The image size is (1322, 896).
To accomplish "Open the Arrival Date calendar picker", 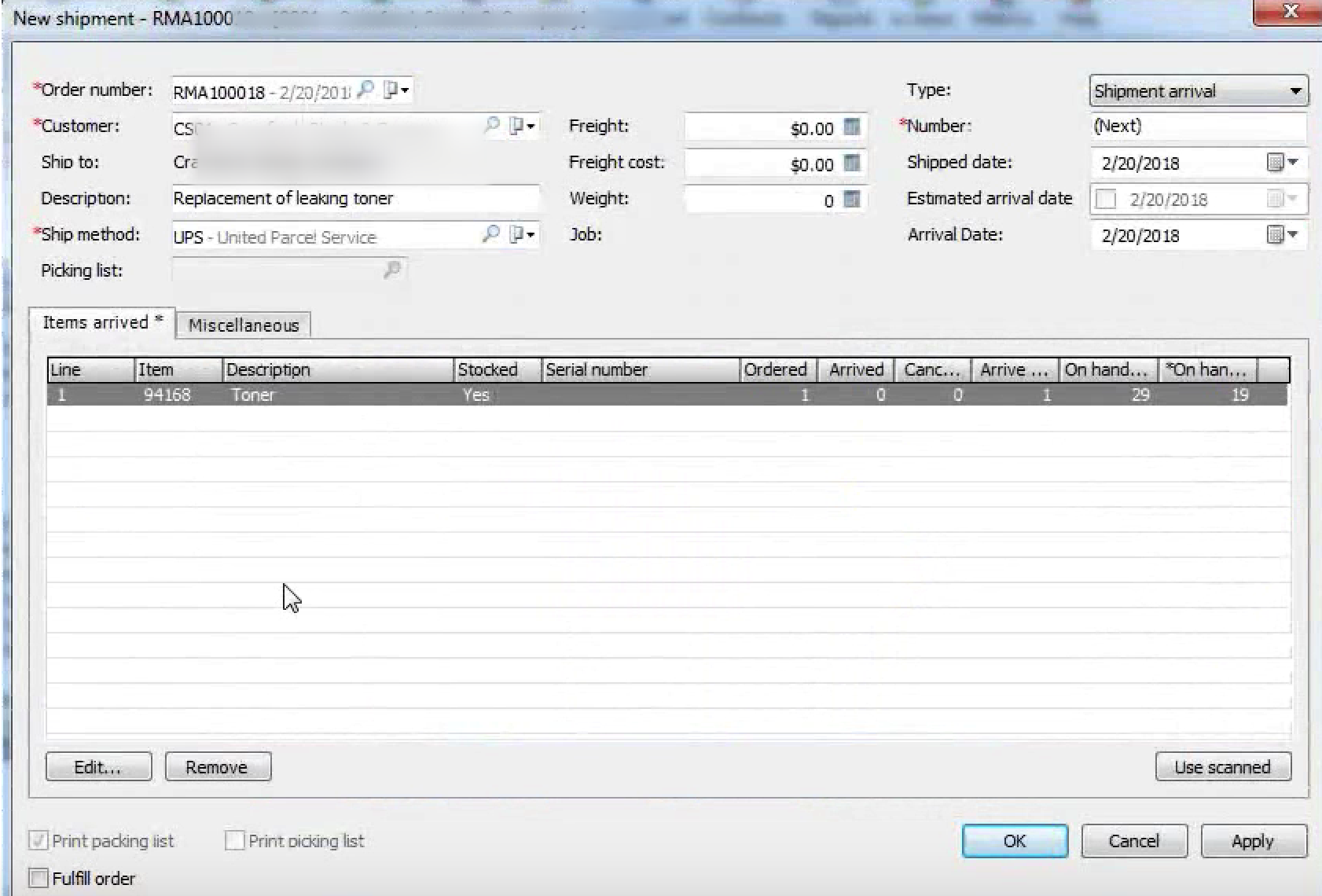I will click(x=1283, y=235).
